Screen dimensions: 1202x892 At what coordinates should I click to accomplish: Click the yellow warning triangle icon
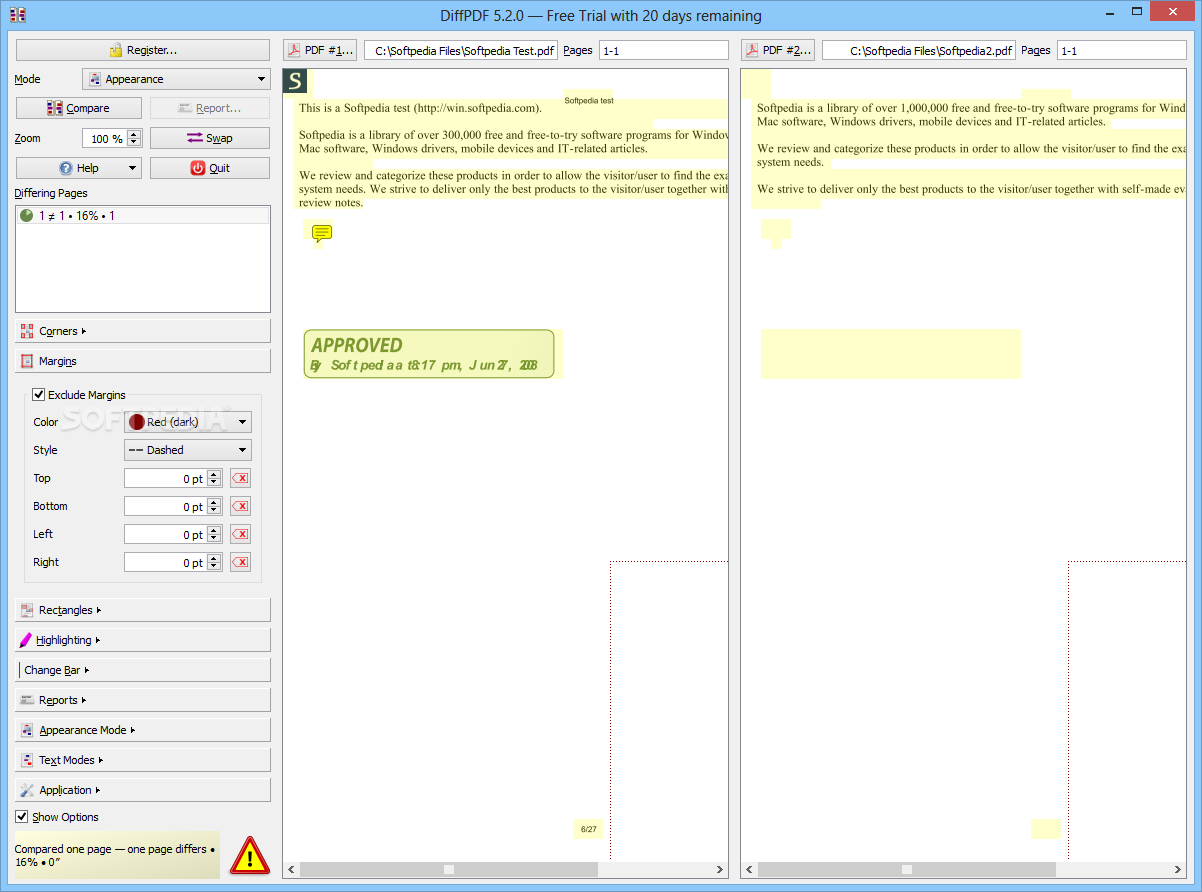click(250, 857)
